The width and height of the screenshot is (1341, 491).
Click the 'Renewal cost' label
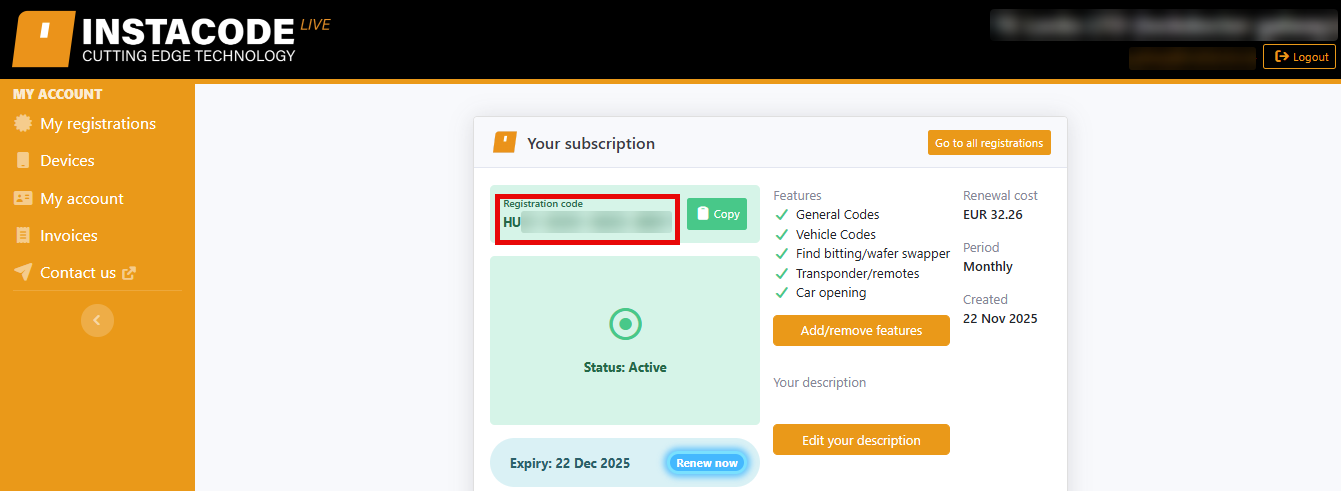click(x=1000, y=195)
